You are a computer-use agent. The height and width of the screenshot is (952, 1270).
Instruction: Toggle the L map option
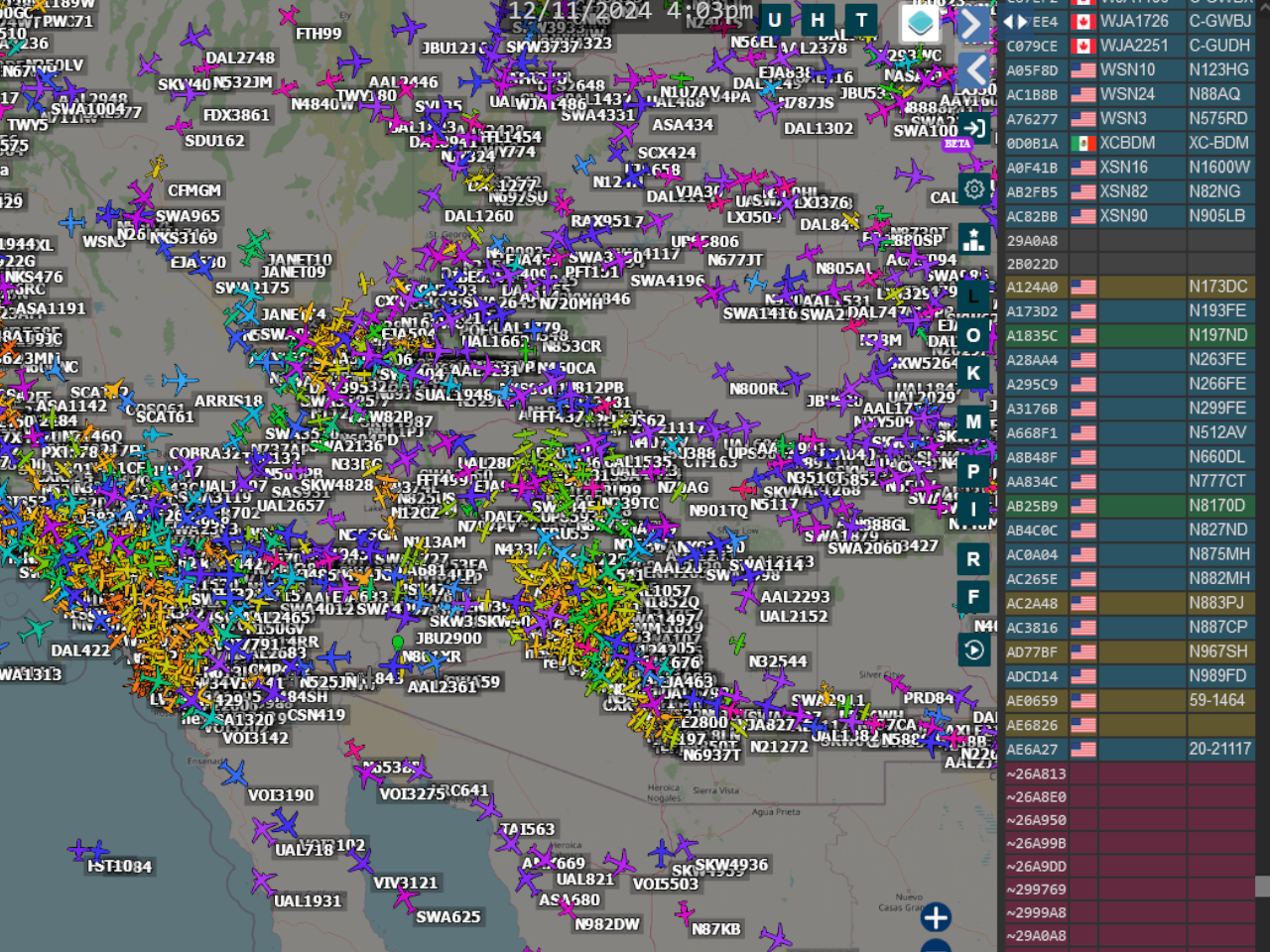pyautogui.click(x=973, y=297)
